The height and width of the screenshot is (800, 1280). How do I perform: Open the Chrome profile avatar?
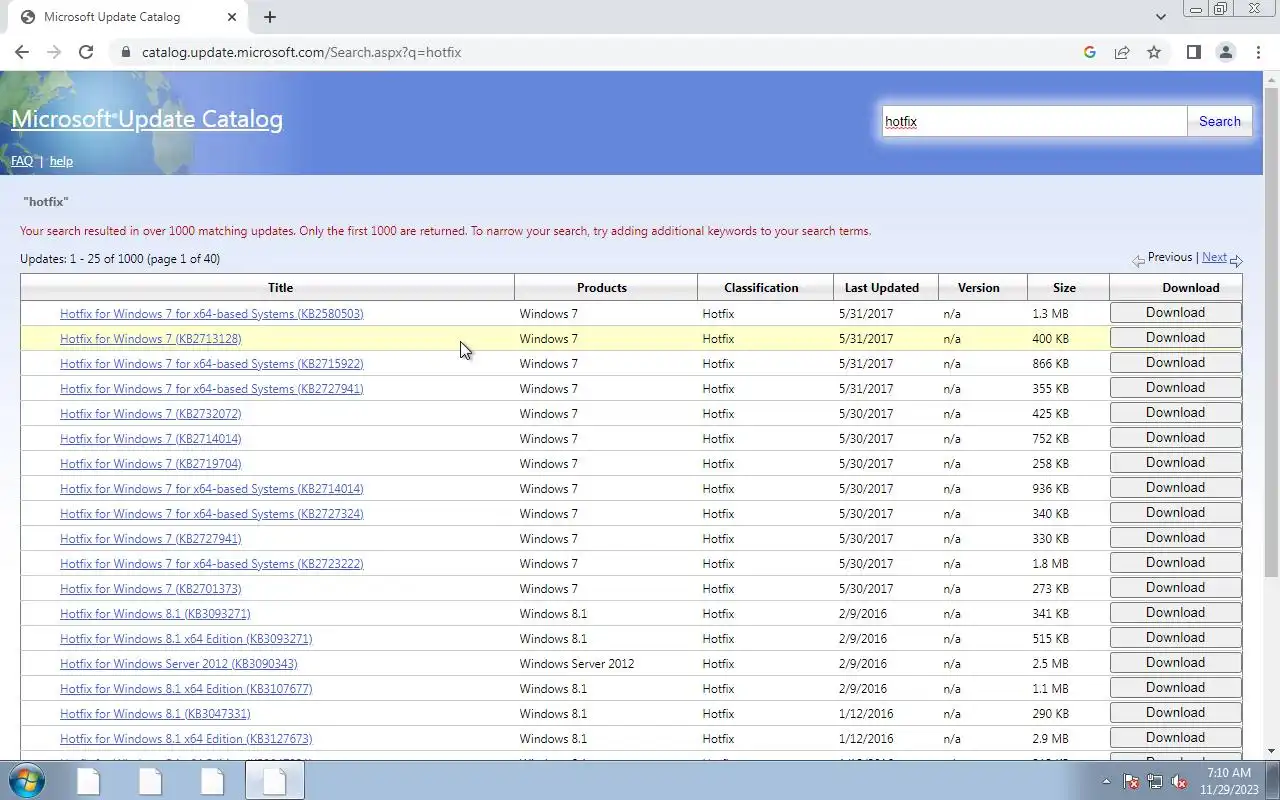pyautogui.click(x=1225, y=52)
